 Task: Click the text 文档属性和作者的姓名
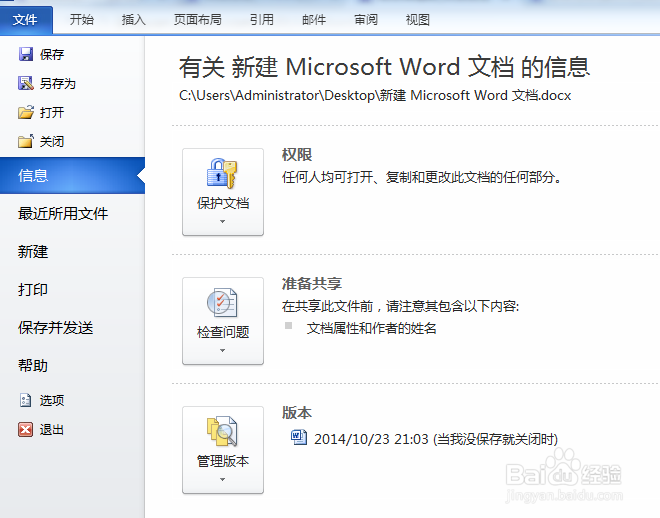click(371, 328)
